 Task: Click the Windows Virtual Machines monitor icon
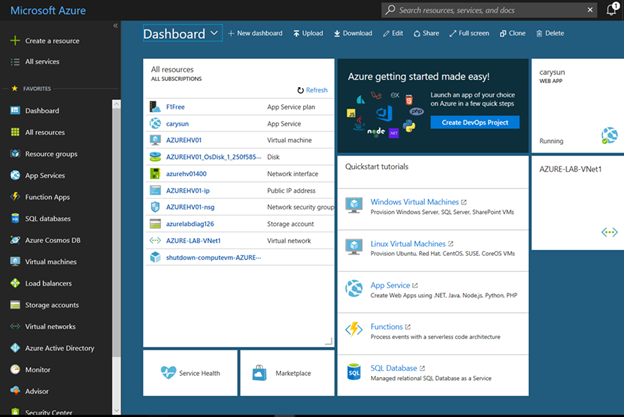354,205
